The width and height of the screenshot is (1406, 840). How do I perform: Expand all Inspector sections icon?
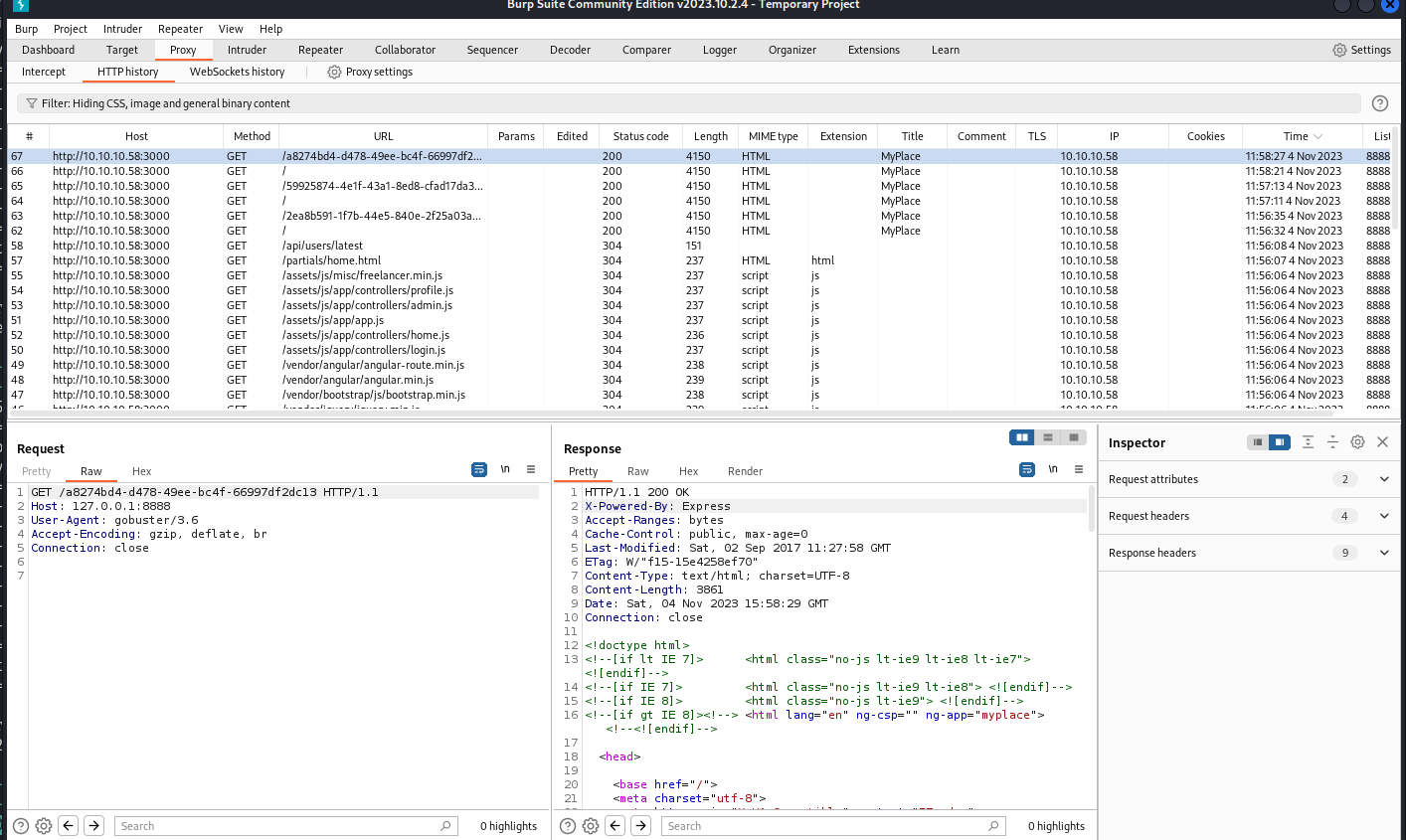tap(1308, 442)
